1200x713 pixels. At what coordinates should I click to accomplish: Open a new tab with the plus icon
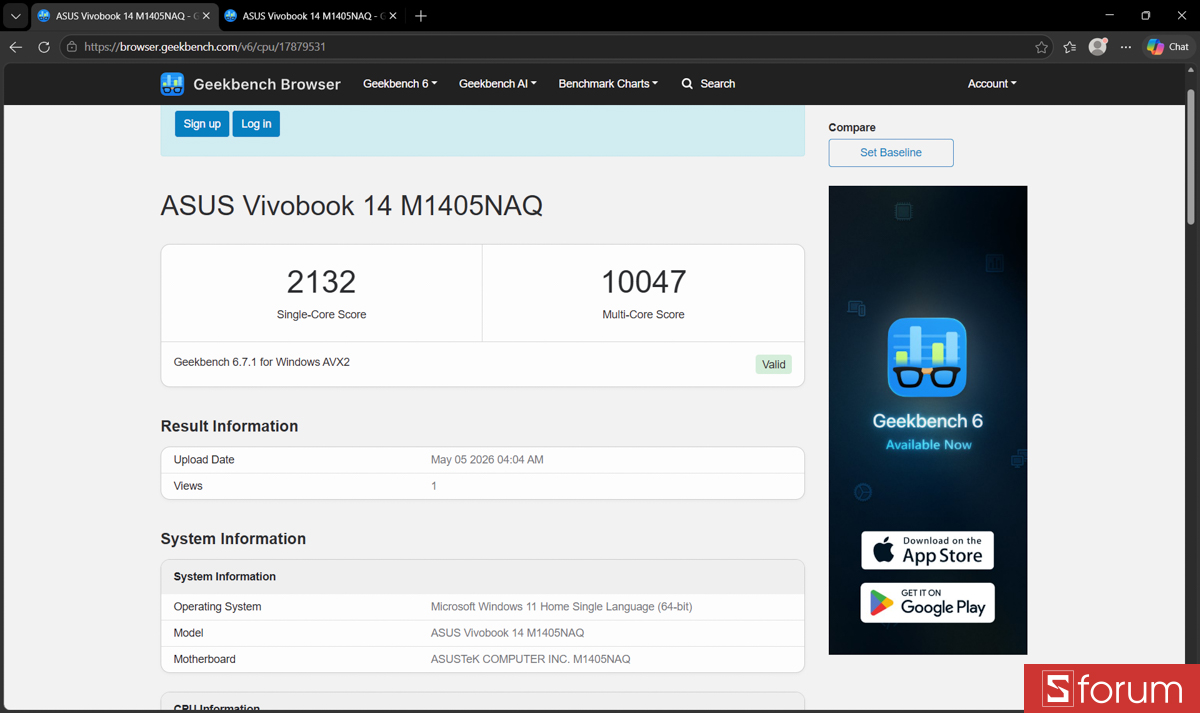tap(421, 16)
